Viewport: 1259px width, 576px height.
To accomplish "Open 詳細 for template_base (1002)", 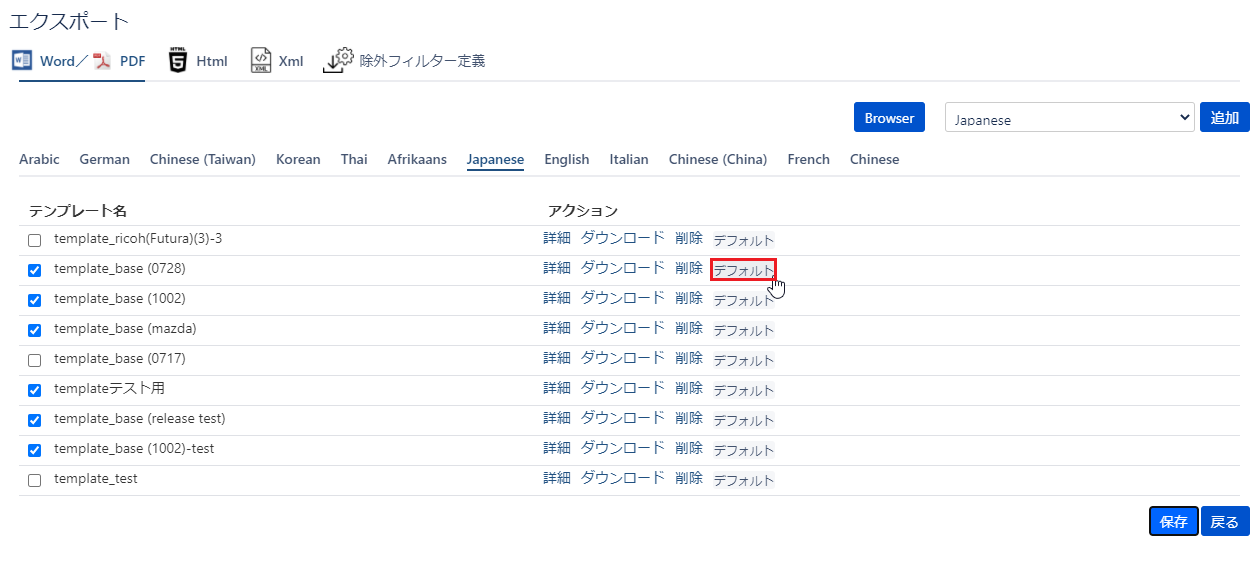I will 557,298.
